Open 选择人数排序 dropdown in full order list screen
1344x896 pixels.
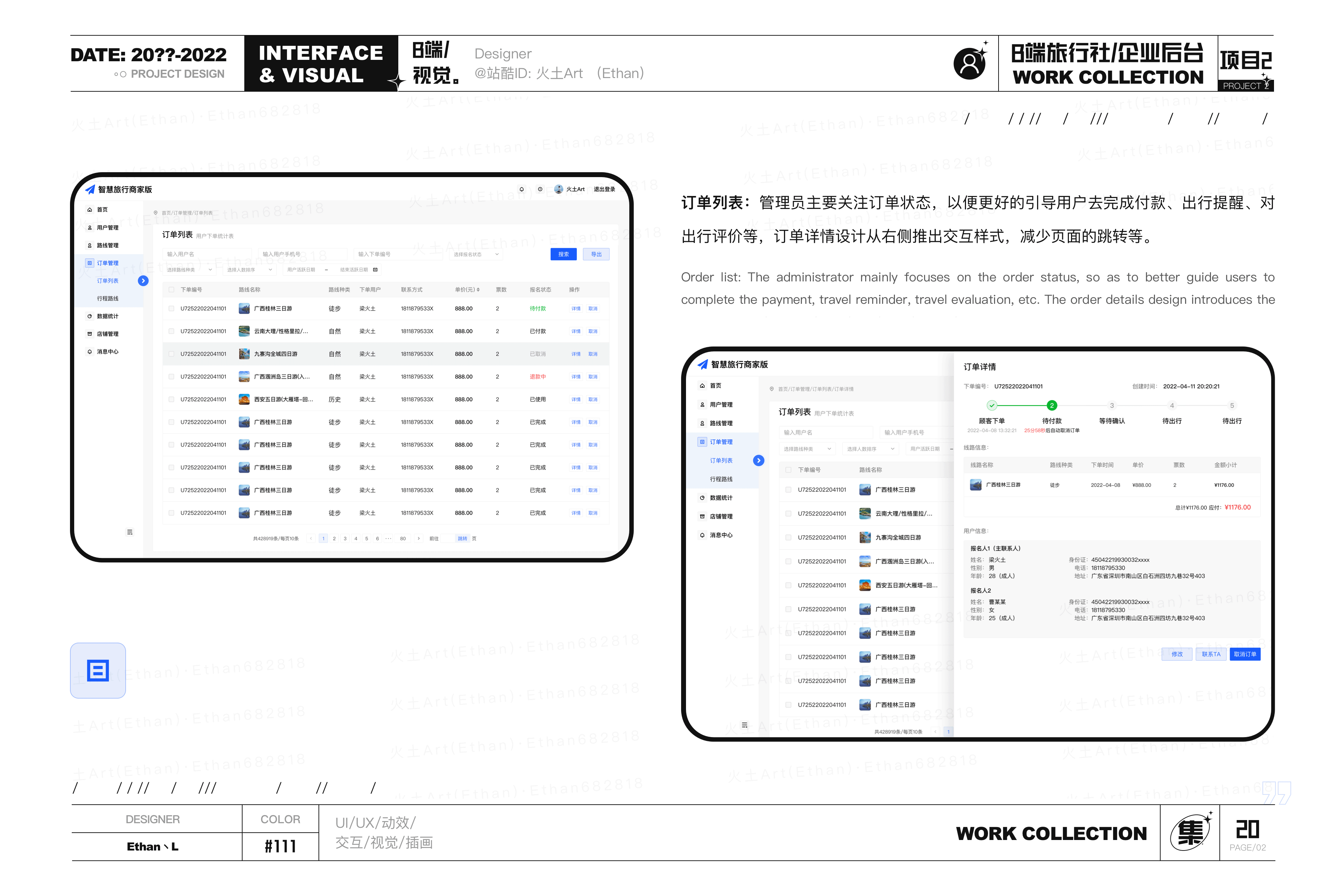tap(250, 270)
